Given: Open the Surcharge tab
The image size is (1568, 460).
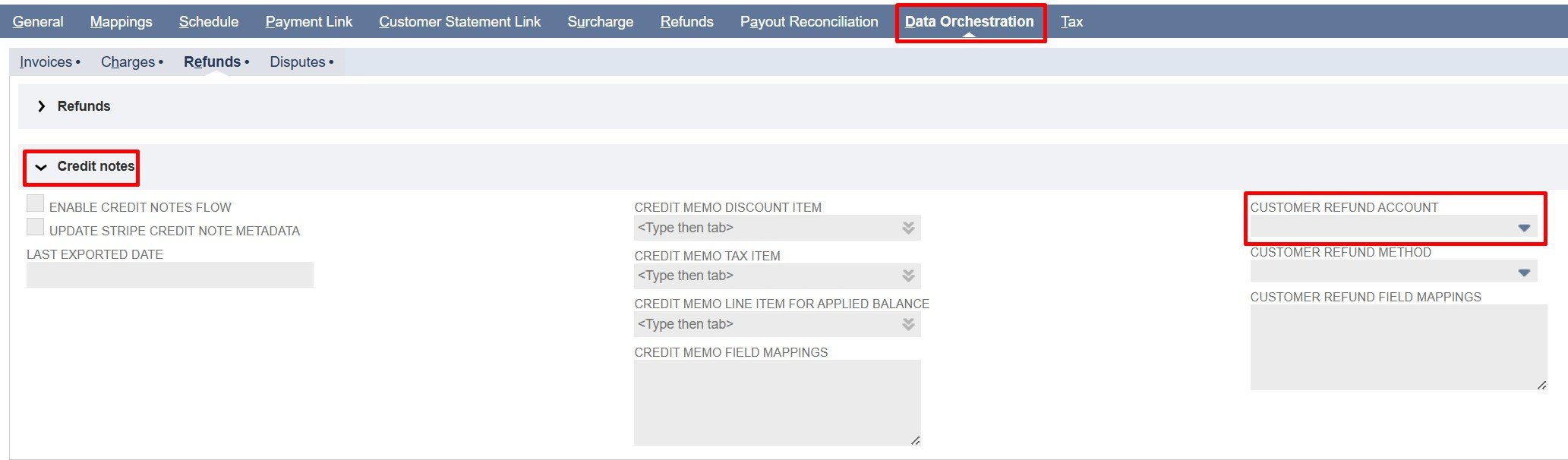Looking at the screenshot, I should pyautogui.click(x=600, y=22).
